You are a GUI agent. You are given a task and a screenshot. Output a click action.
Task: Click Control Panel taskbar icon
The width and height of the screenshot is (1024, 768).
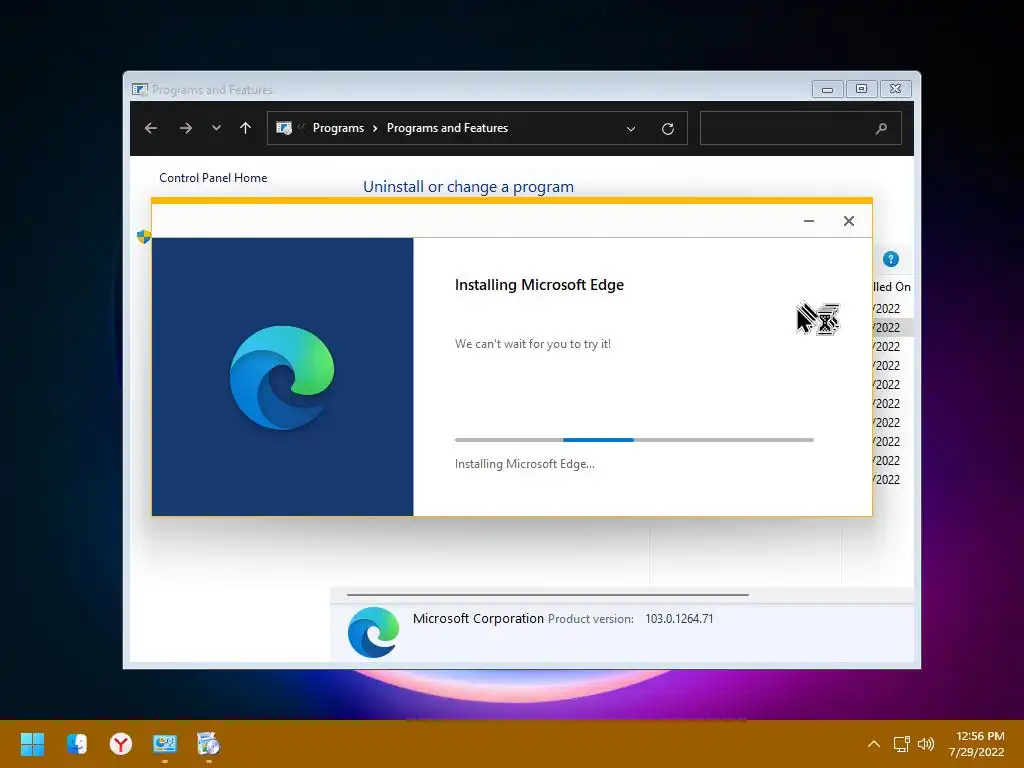click(165, 744)
